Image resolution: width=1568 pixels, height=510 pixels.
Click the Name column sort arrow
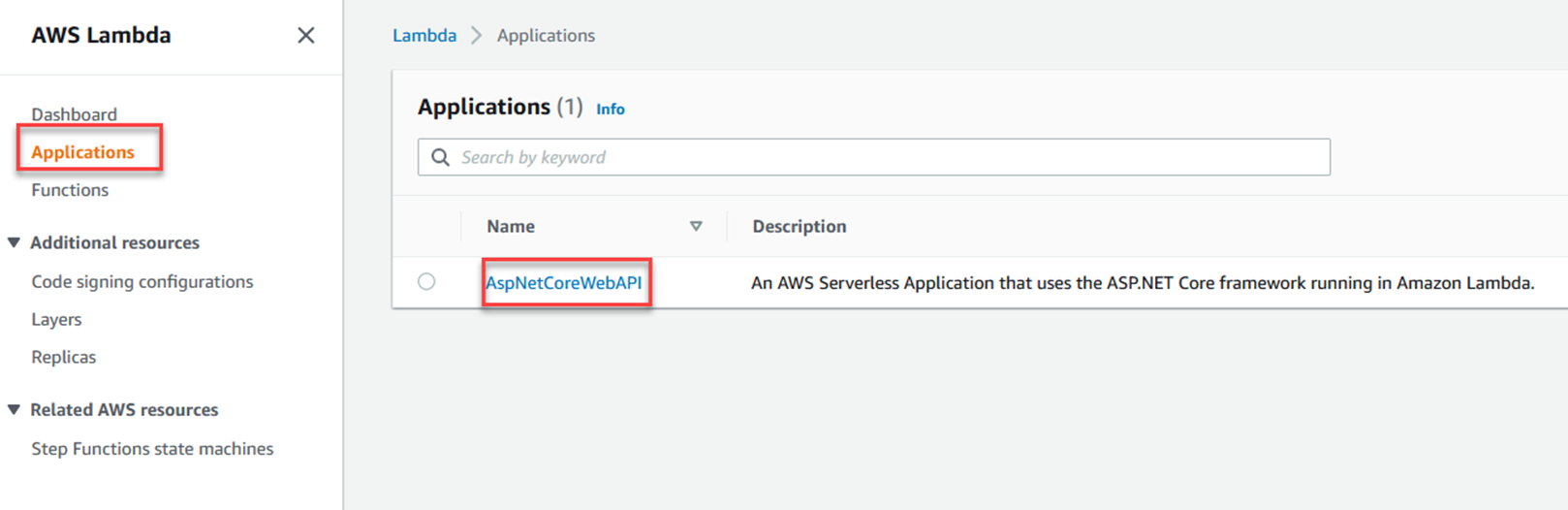point(696,226)
